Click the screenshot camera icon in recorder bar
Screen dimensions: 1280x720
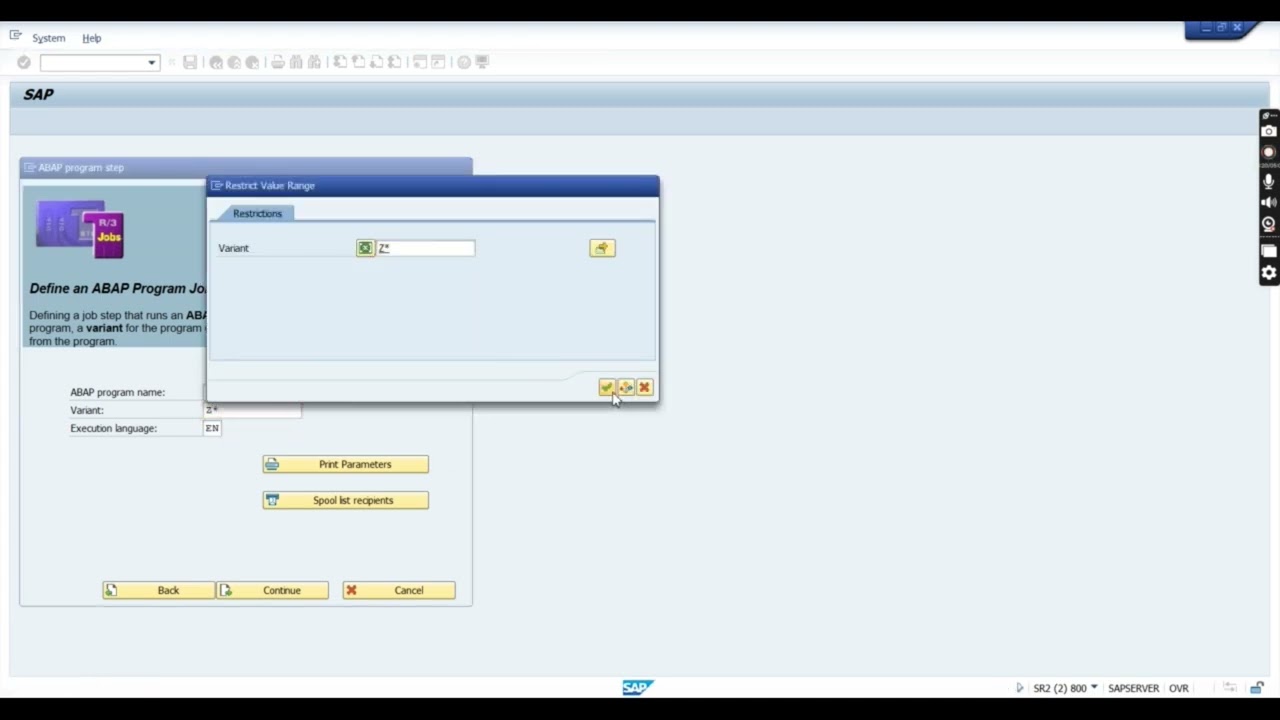1269,131
